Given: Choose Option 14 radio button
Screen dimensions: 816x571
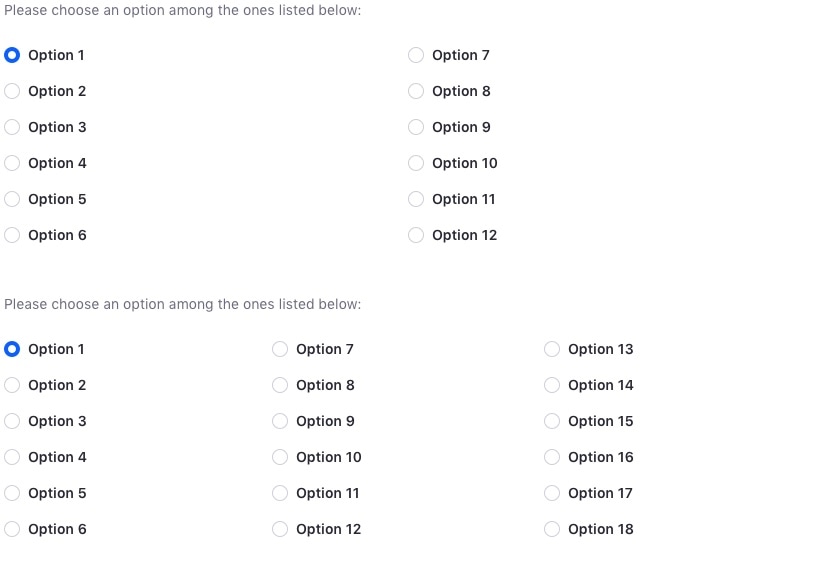Looking at the screenshot, I should [x=552, y=385].
